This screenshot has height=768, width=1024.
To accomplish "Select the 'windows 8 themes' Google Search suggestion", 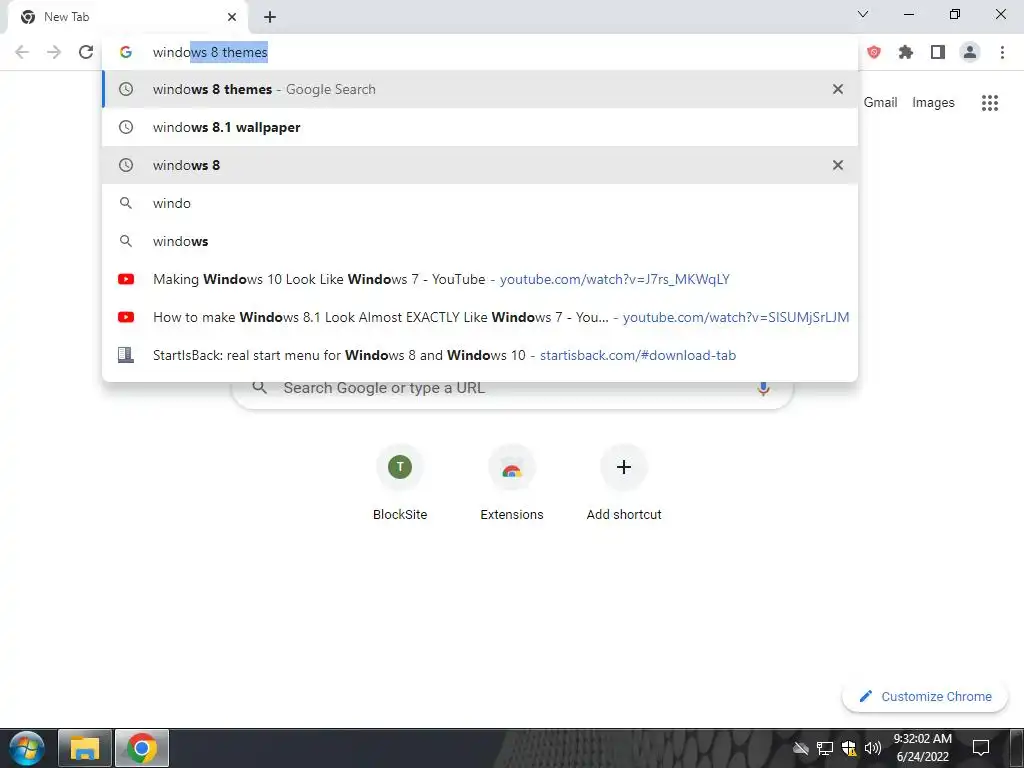I will [x=480, y=89].
